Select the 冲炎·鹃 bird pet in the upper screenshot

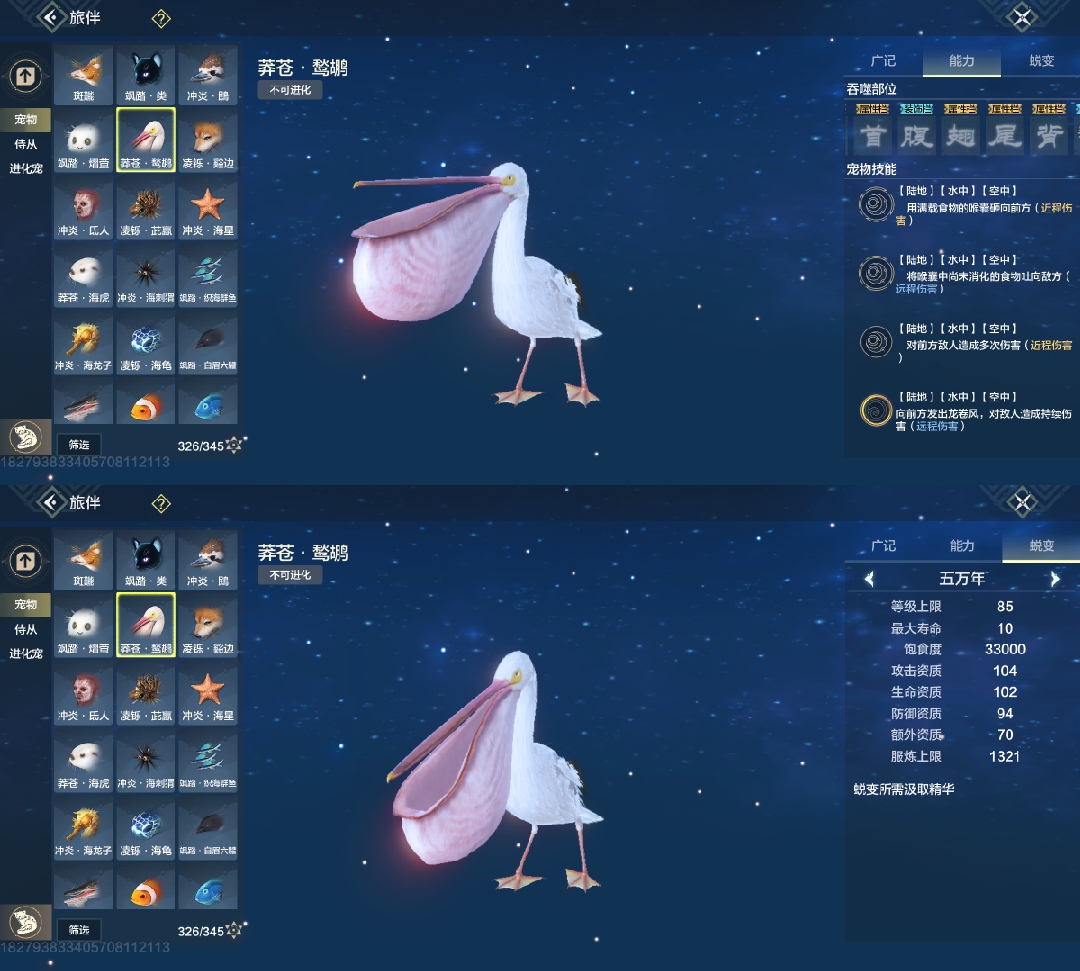coord(208,75)
